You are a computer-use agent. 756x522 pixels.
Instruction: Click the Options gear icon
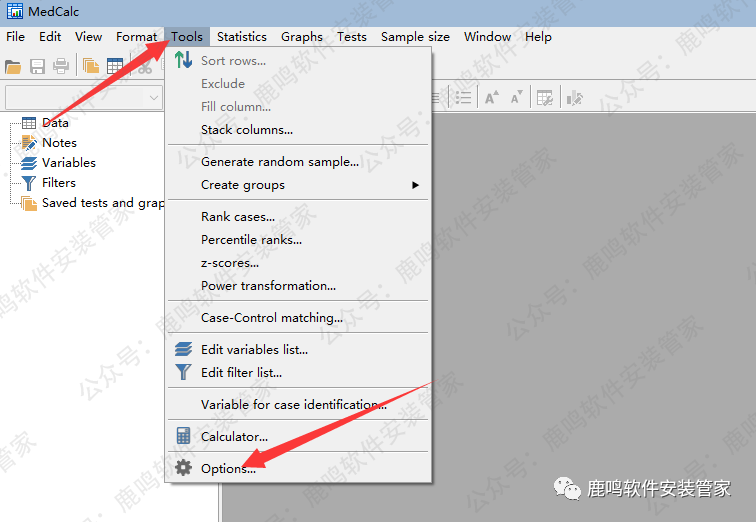[x=183, y=468]
